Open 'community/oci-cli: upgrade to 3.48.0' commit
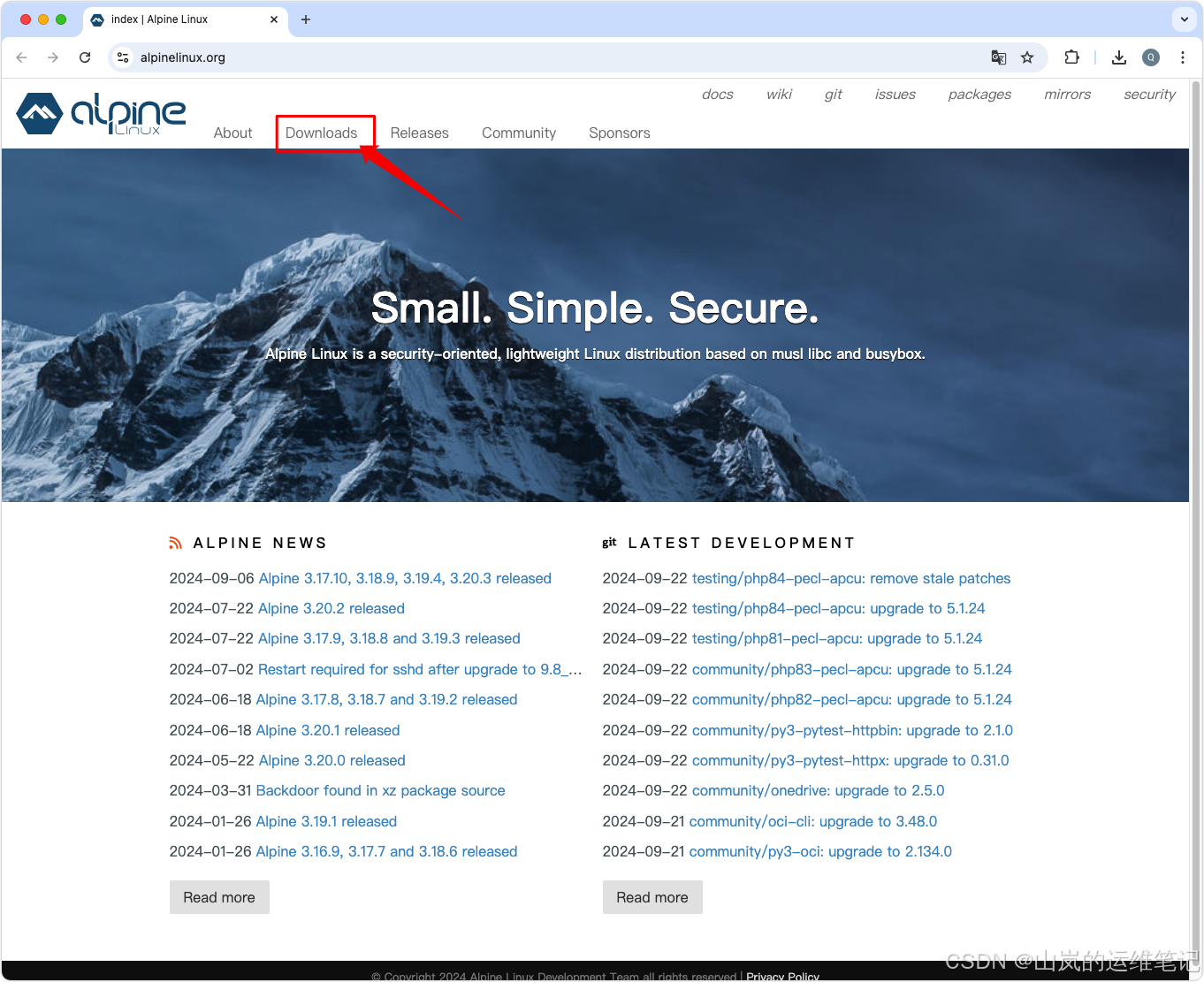1204x982 pixels. 813,821
